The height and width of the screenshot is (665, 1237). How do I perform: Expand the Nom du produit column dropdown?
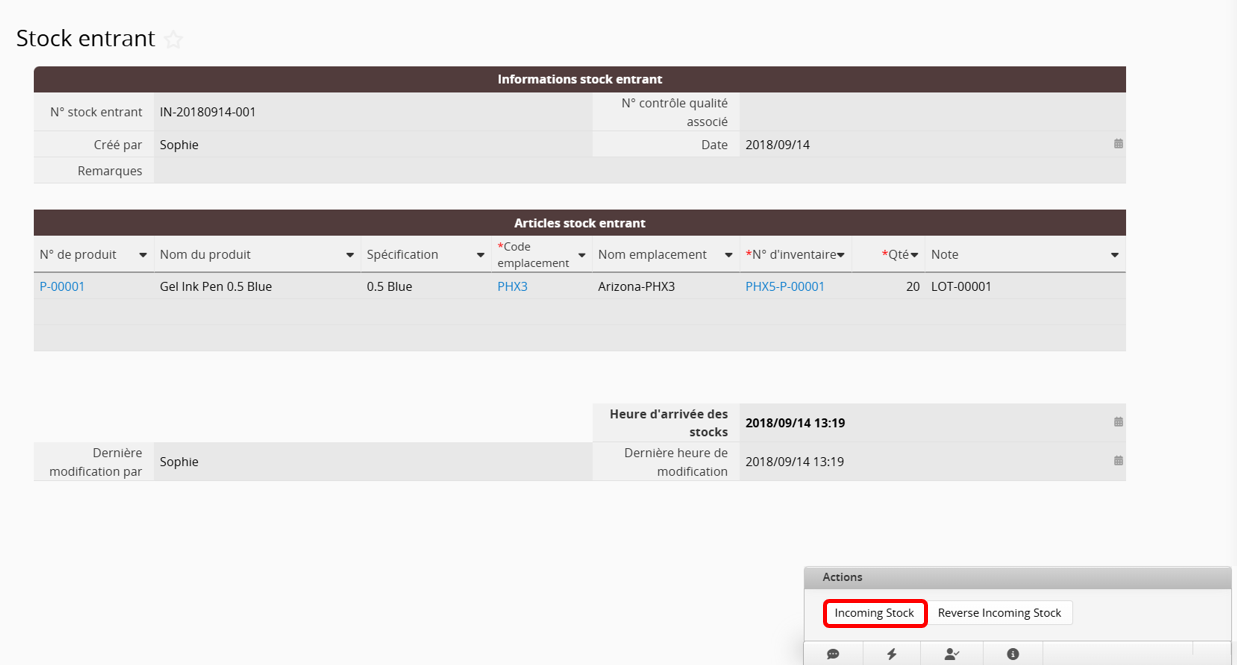(350, 255)
